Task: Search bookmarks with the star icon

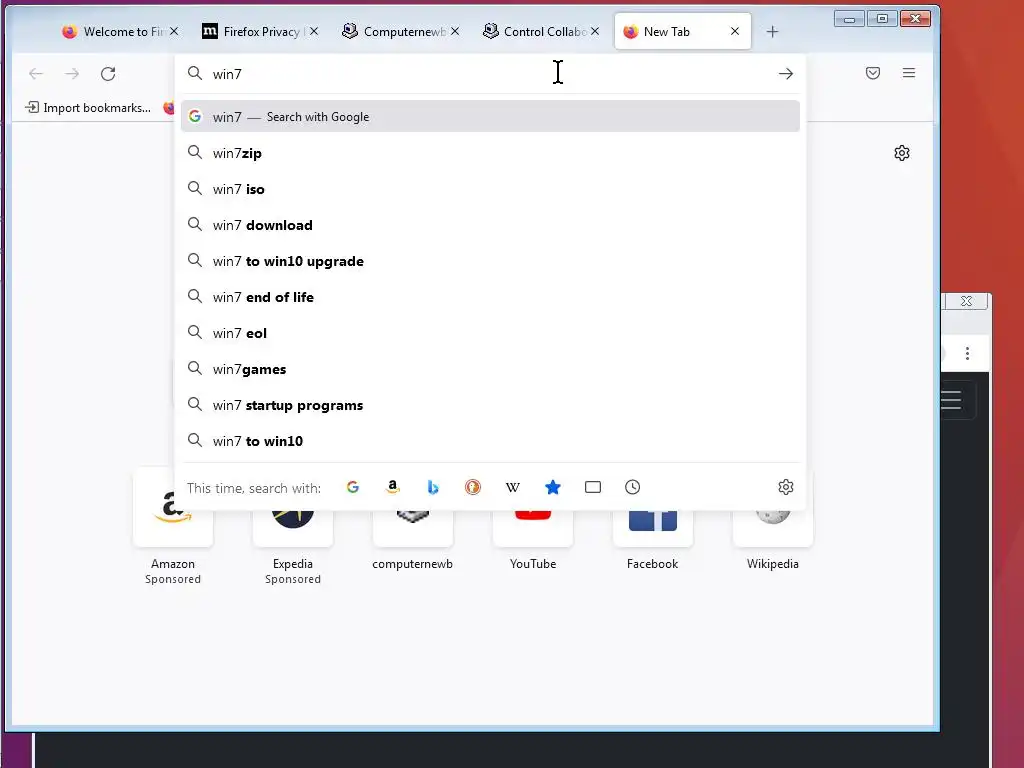Action: [x=552, y=487]
